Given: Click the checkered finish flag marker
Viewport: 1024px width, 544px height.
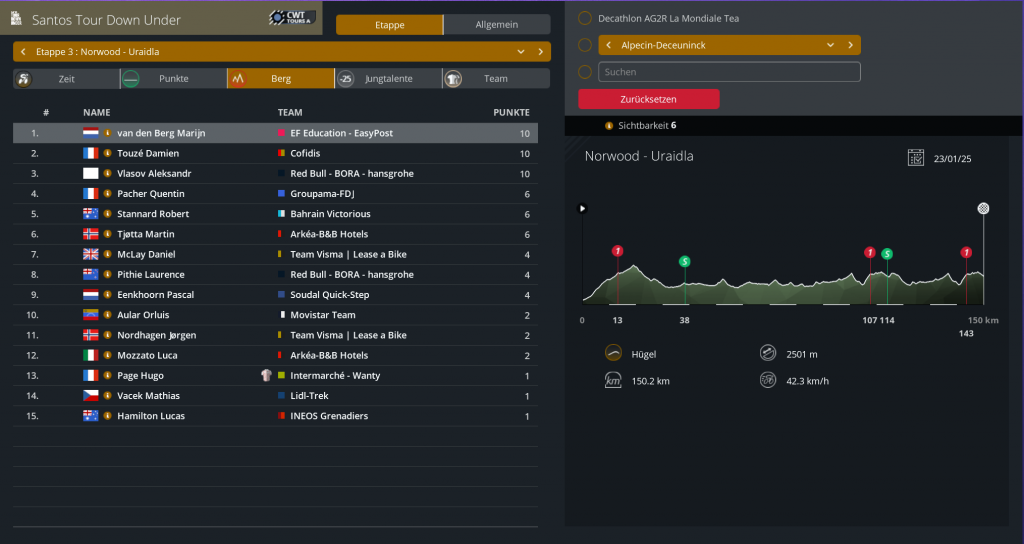Looking at the screenshot, I should (x=983, y=208).
